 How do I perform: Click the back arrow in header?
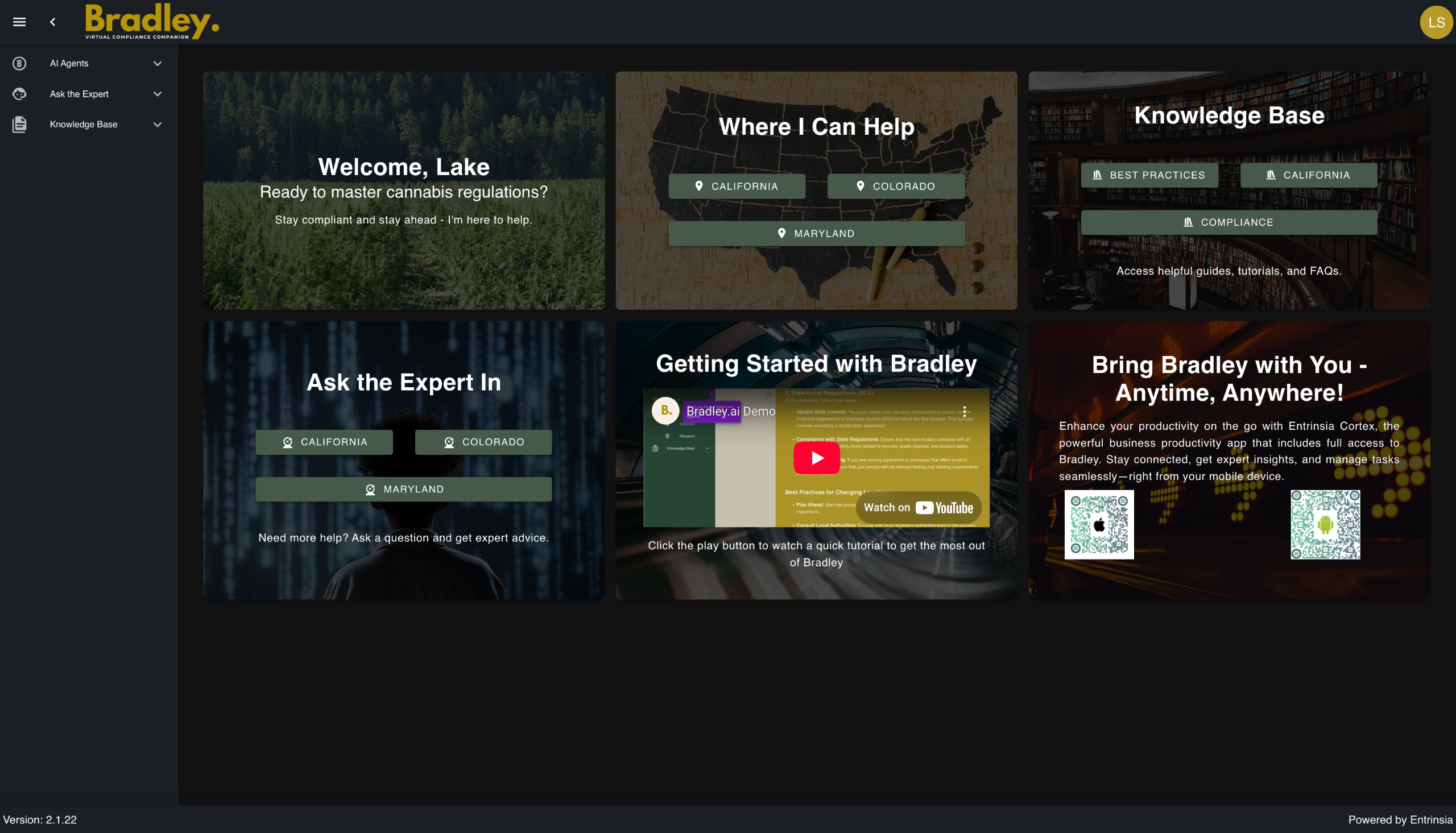pyautogui.click(x=53, y=22)
